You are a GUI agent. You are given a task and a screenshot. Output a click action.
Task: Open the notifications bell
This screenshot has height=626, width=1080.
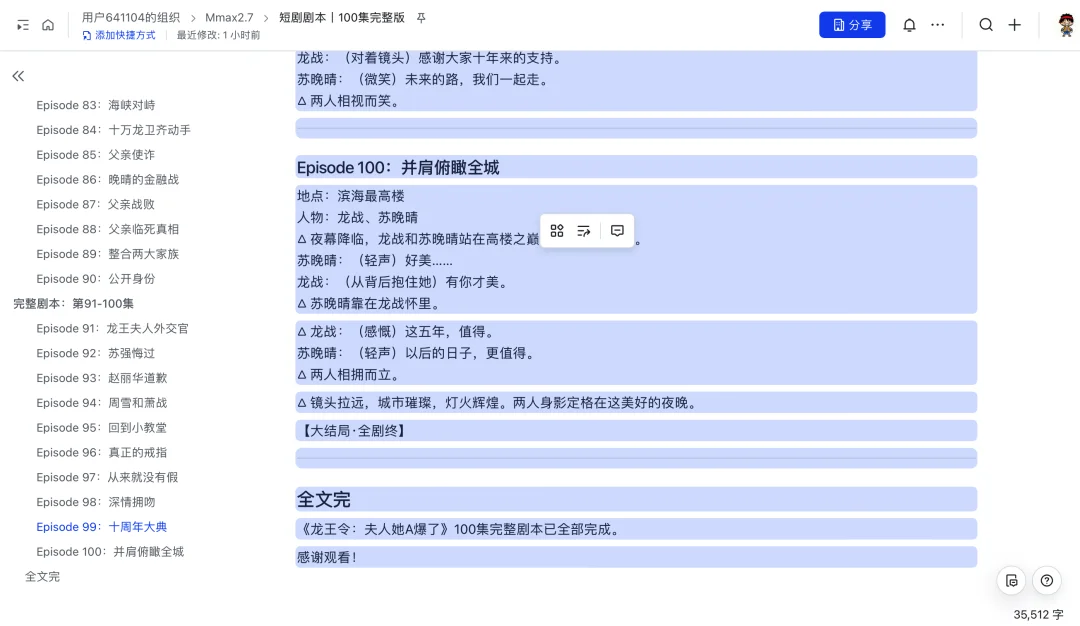[909, 24]
